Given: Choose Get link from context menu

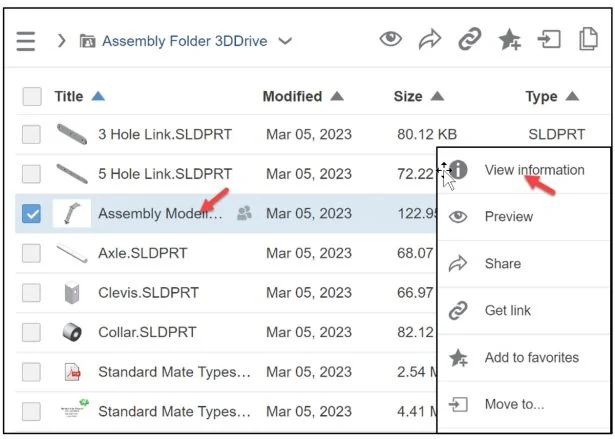Looking at the screenshot, I should pyautogui.click(x=507, y=311).
